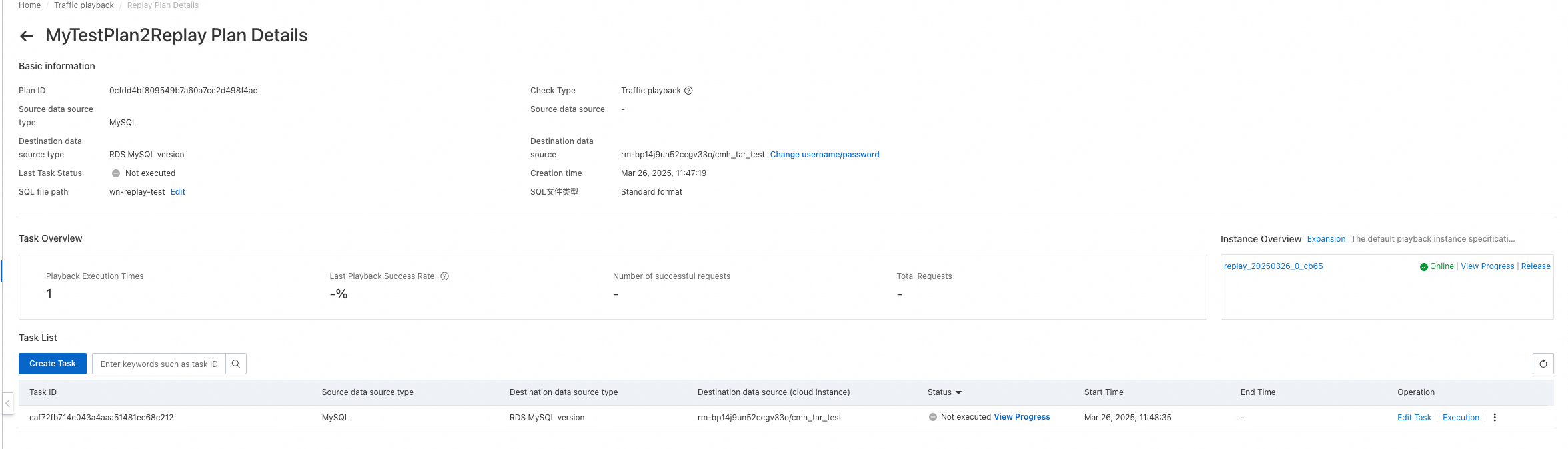Go to Traffic playback breadcrumb
The width and height of the screenshot is (1568, 449).
(x=84, y=5)
